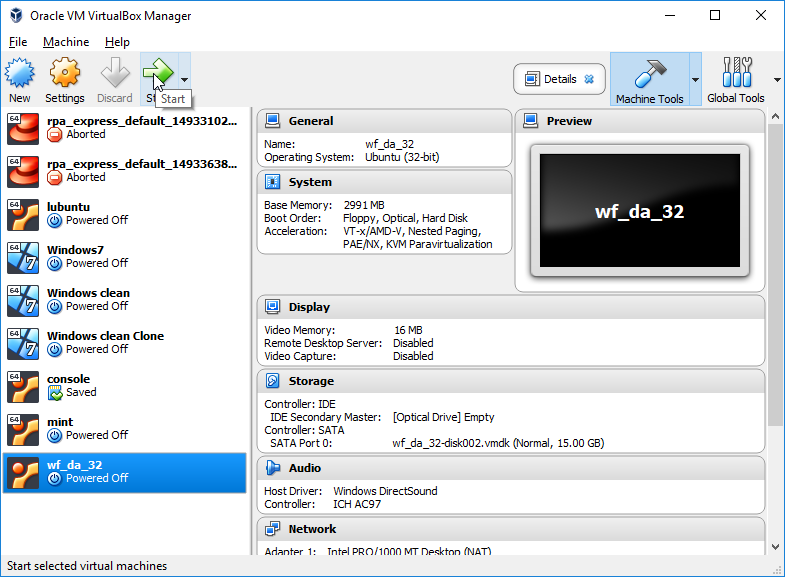Click the Network section icon
This screenshot has height=577, width=785.
click(272, 528)
